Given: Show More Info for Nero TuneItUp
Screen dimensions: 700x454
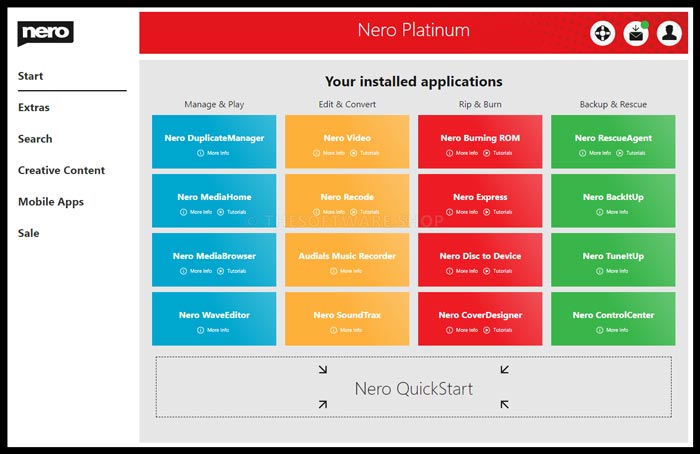Looking at the screenshot, I should pos(612,271).
